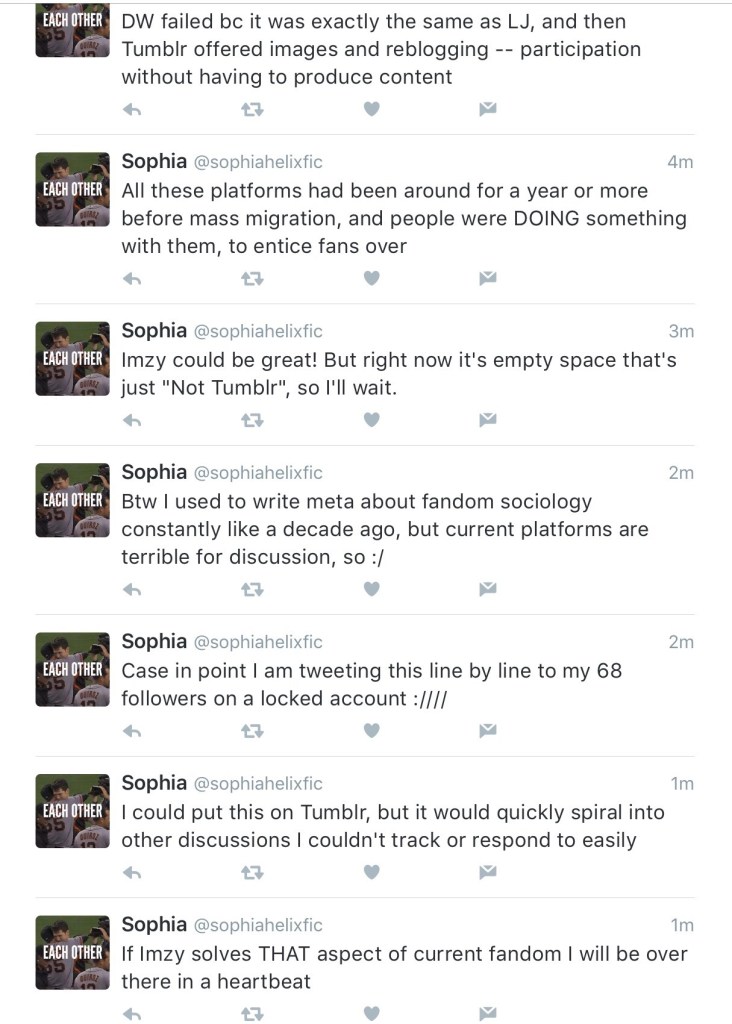Viewport: 732px width, 1024px height.
Task: Like the "Case in point" tweet
Action: [x=371, y=731]
